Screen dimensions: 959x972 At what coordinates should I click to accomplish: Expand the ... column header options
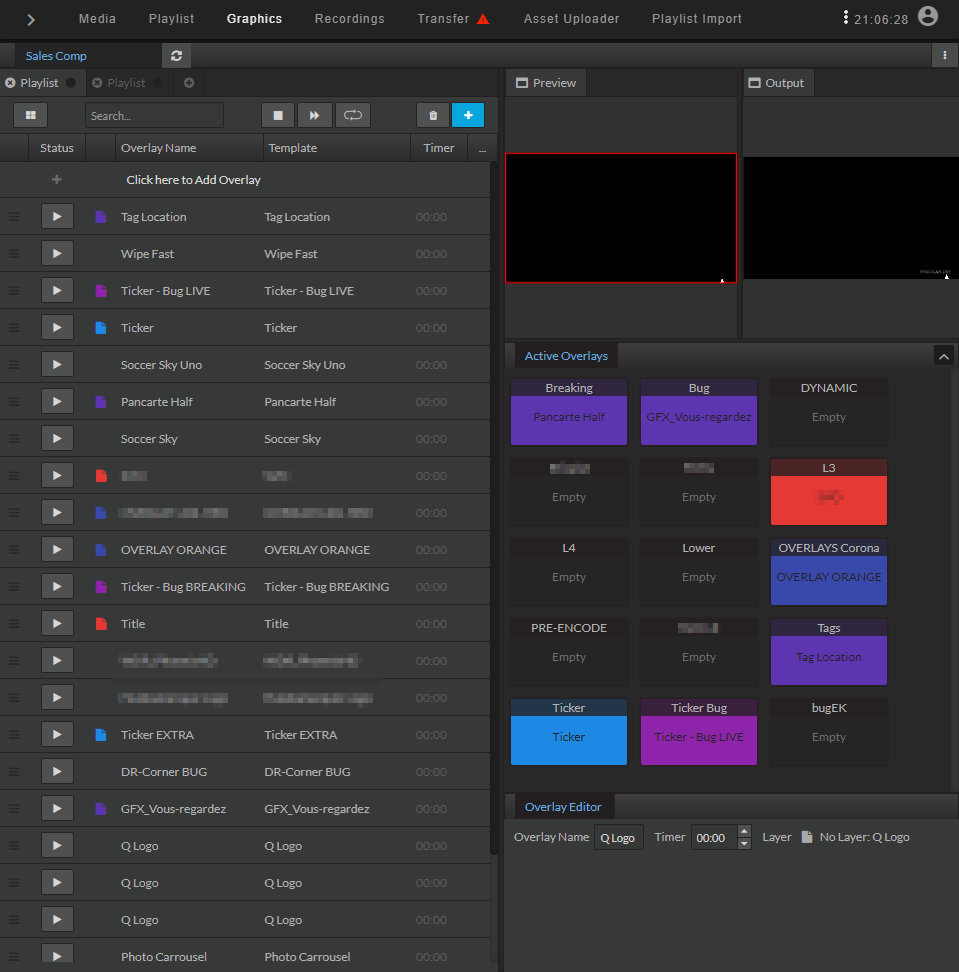(x=482, y=147)
